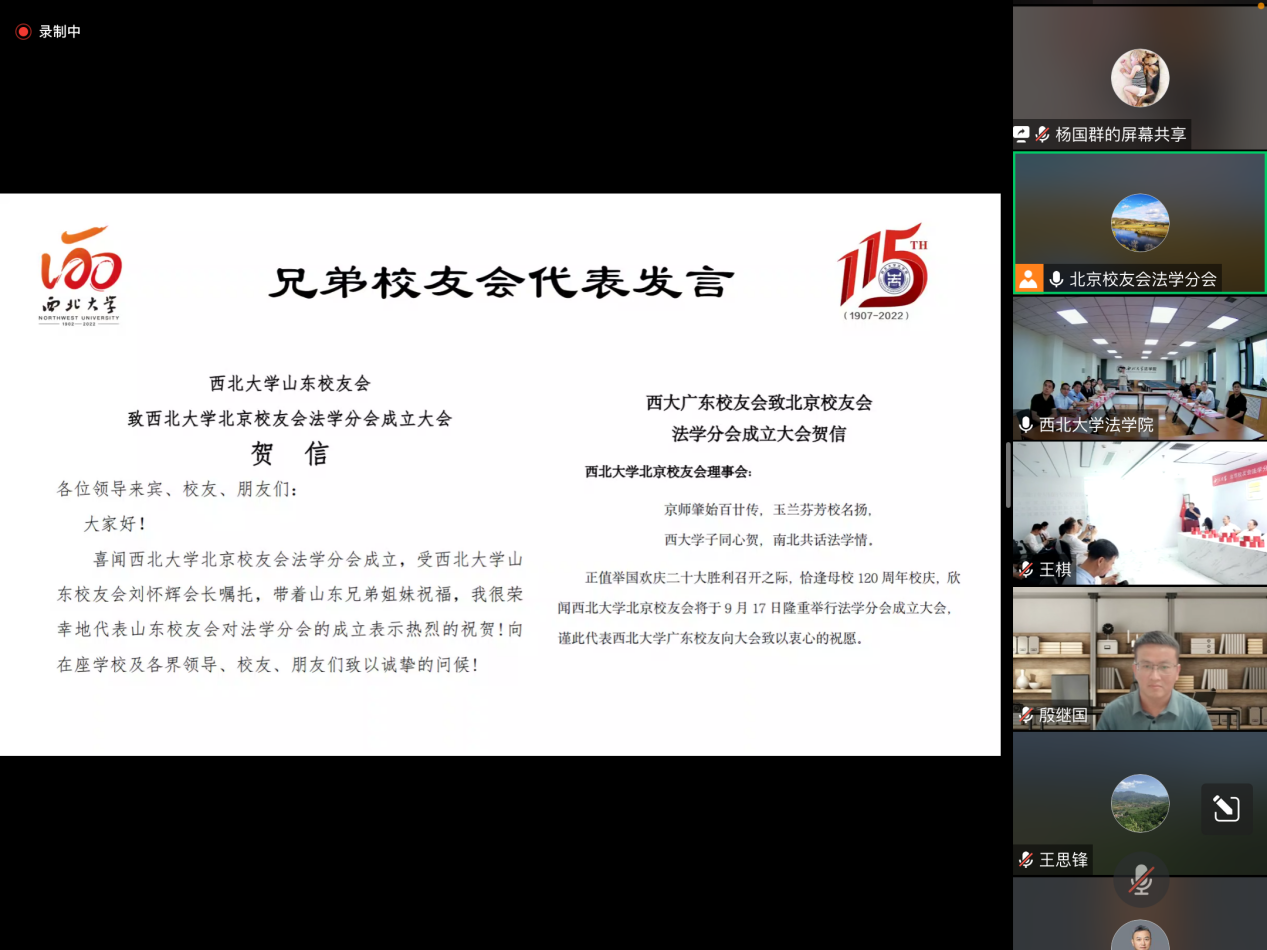1267x950 pixels.
Task: Unmute with the floating round microphone button
Action: (x=1140, y=880)
